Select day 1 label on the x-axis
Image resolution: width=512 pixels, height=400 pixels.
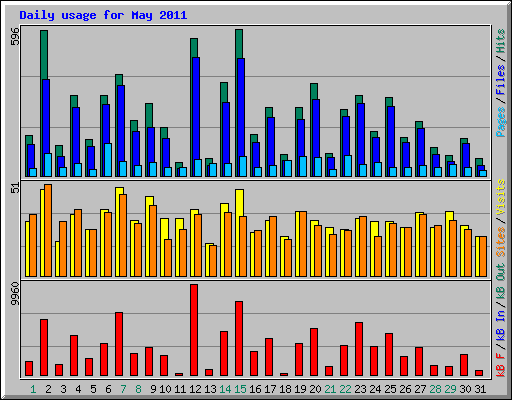point(33,389)
